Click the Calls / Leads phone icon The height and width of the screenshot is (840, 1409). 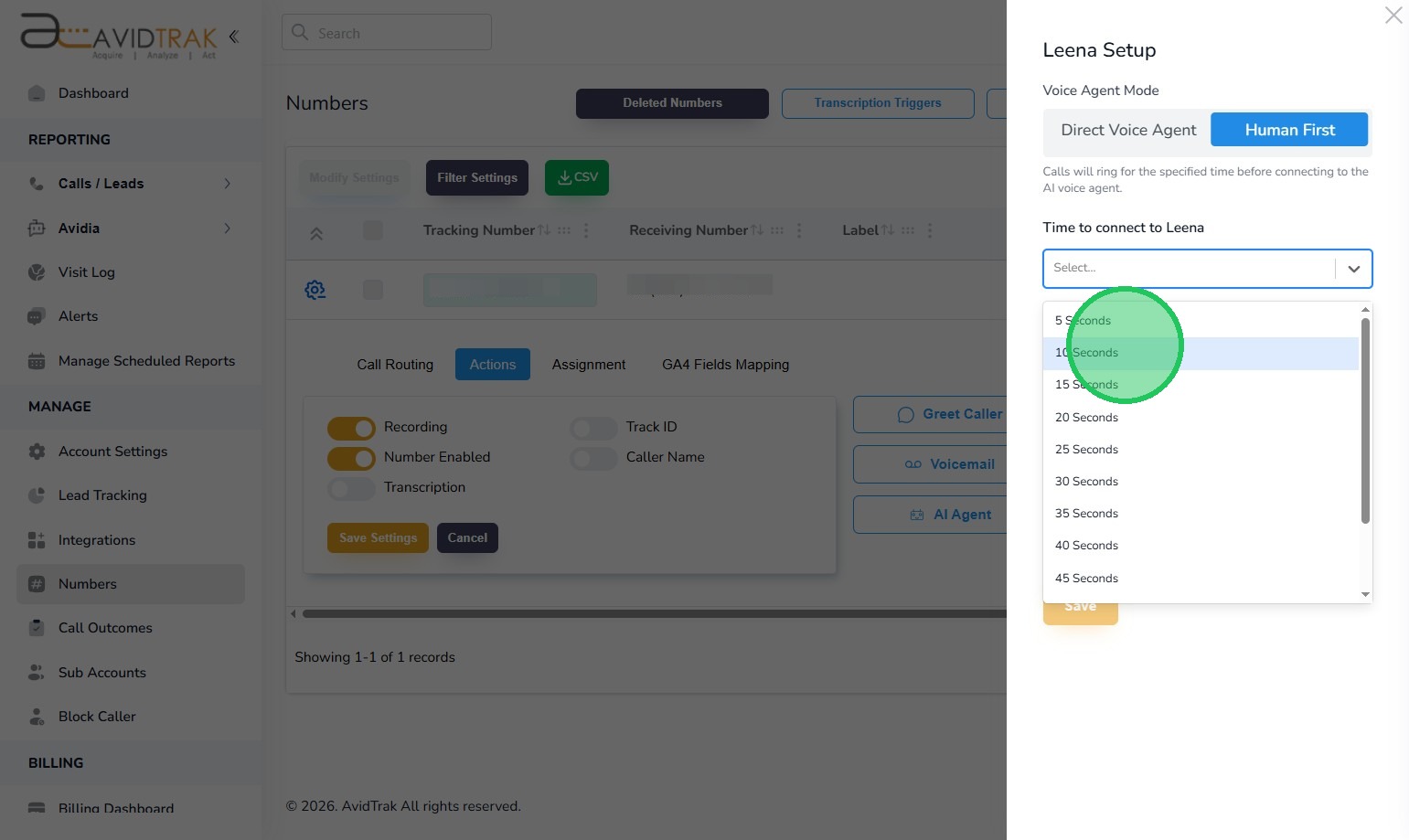(37, 184)
